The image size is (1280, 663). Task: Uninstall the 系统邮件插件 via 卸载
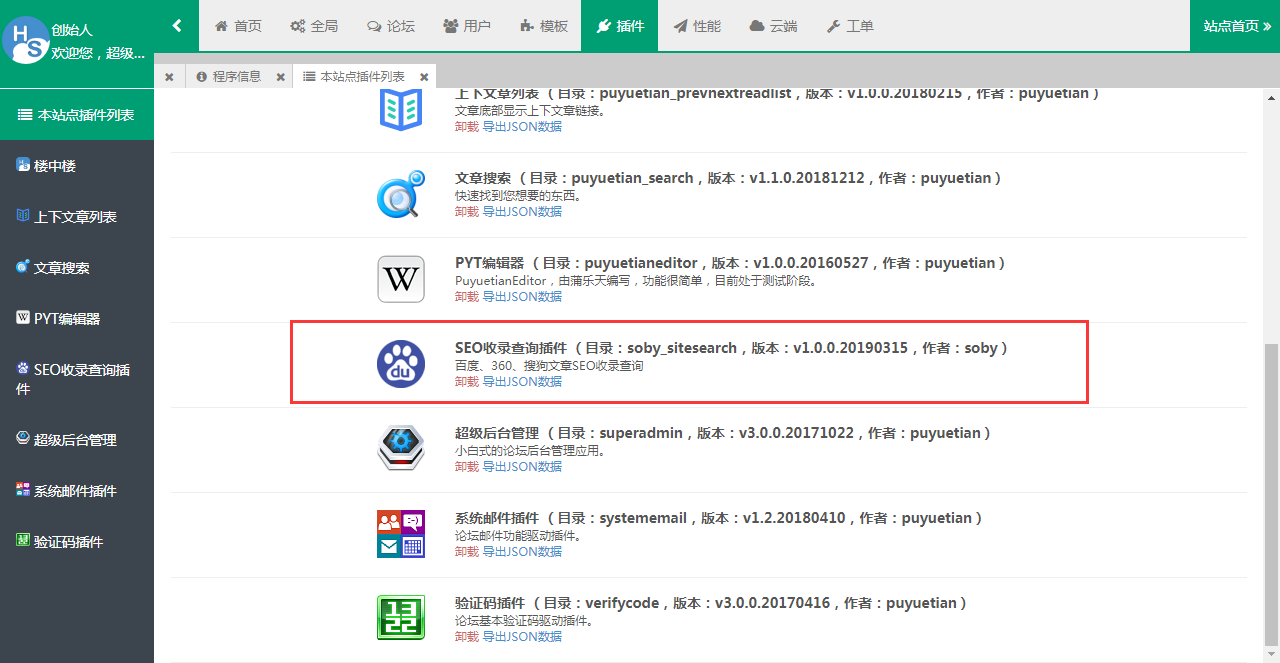(x=466, y=552)
